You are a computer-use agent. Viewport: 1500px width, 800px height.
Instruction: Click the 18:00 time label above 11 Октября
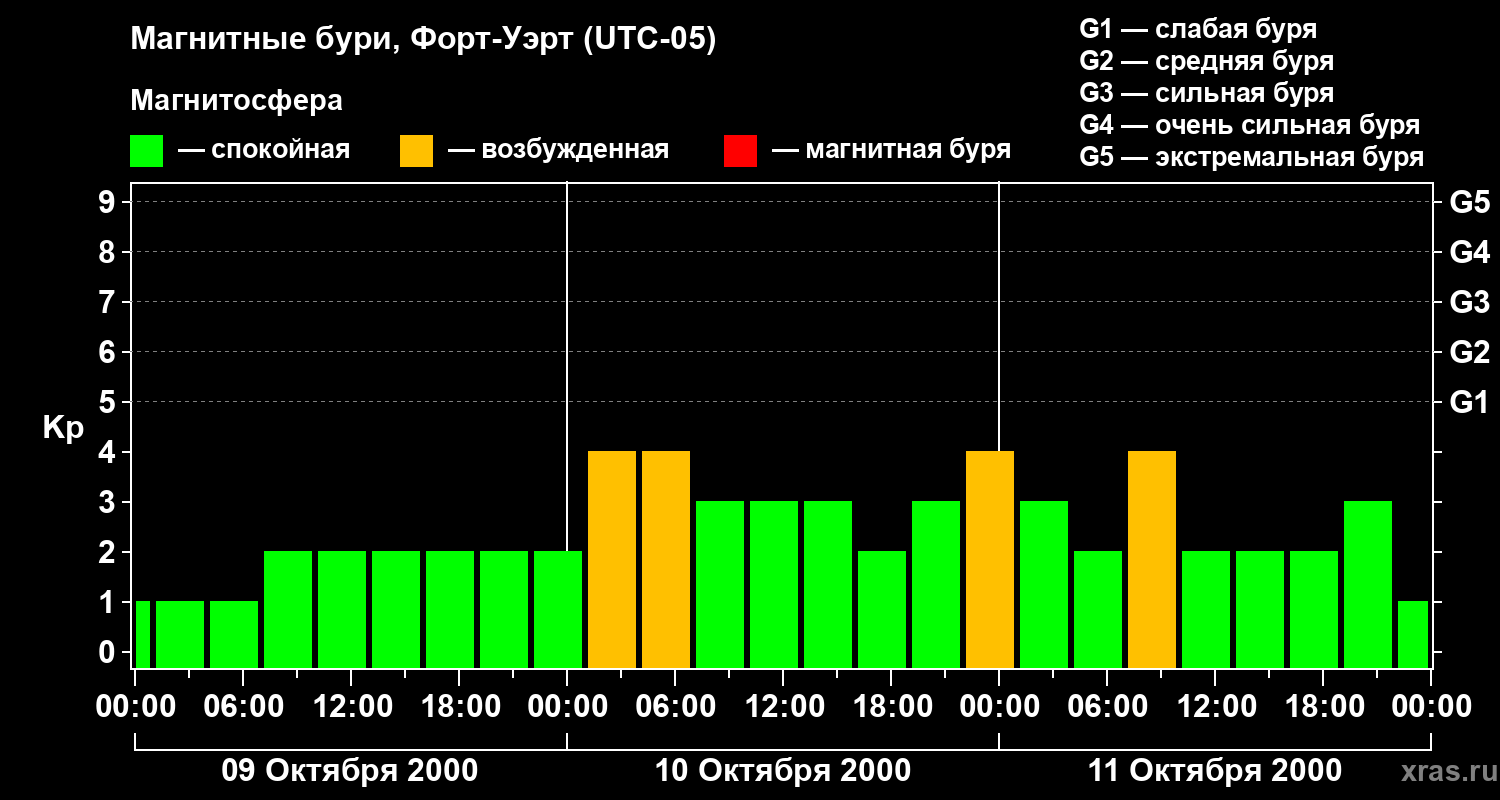click(1323, 706)
